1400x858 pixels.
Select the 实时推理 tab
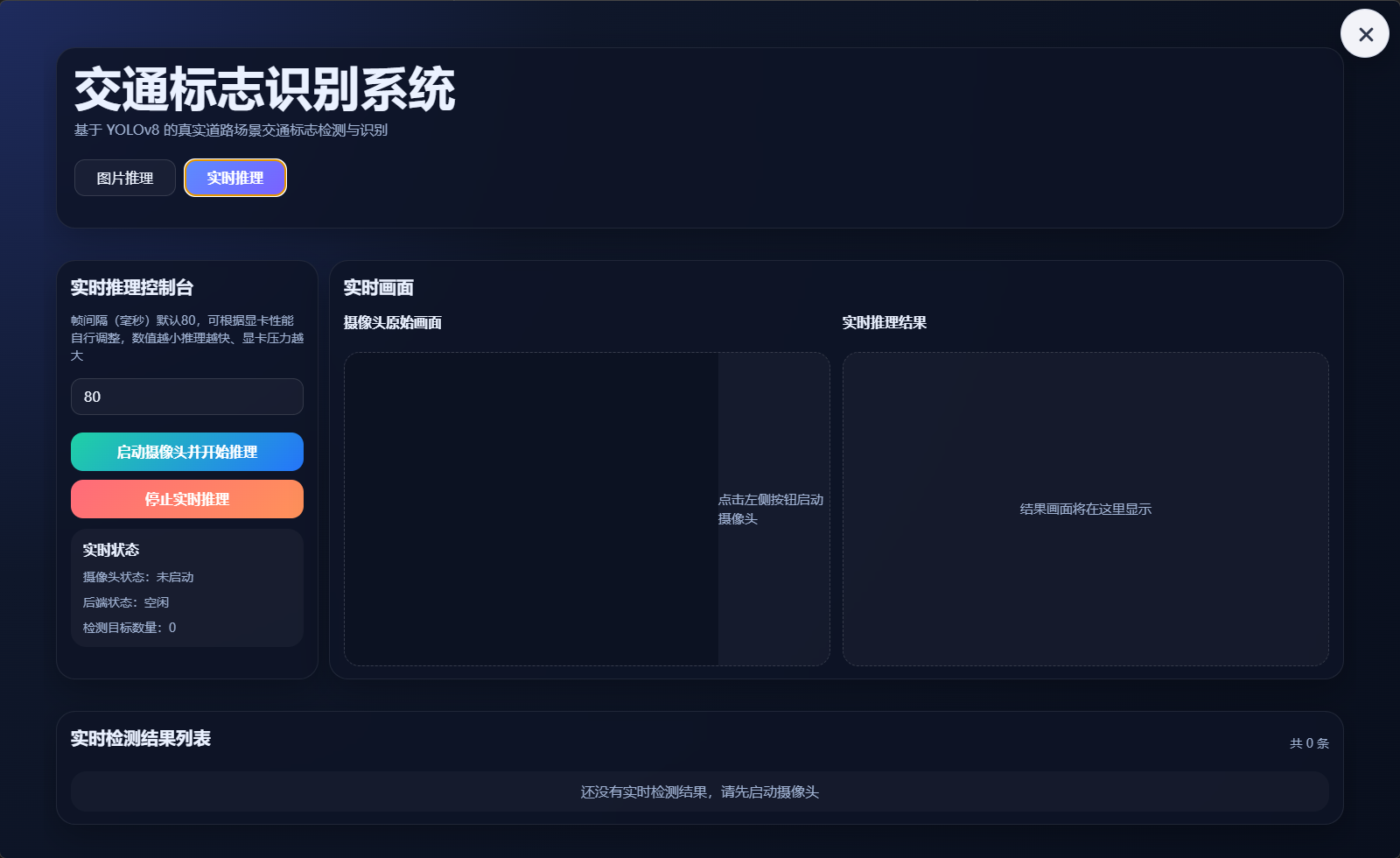tap(234, 178)
